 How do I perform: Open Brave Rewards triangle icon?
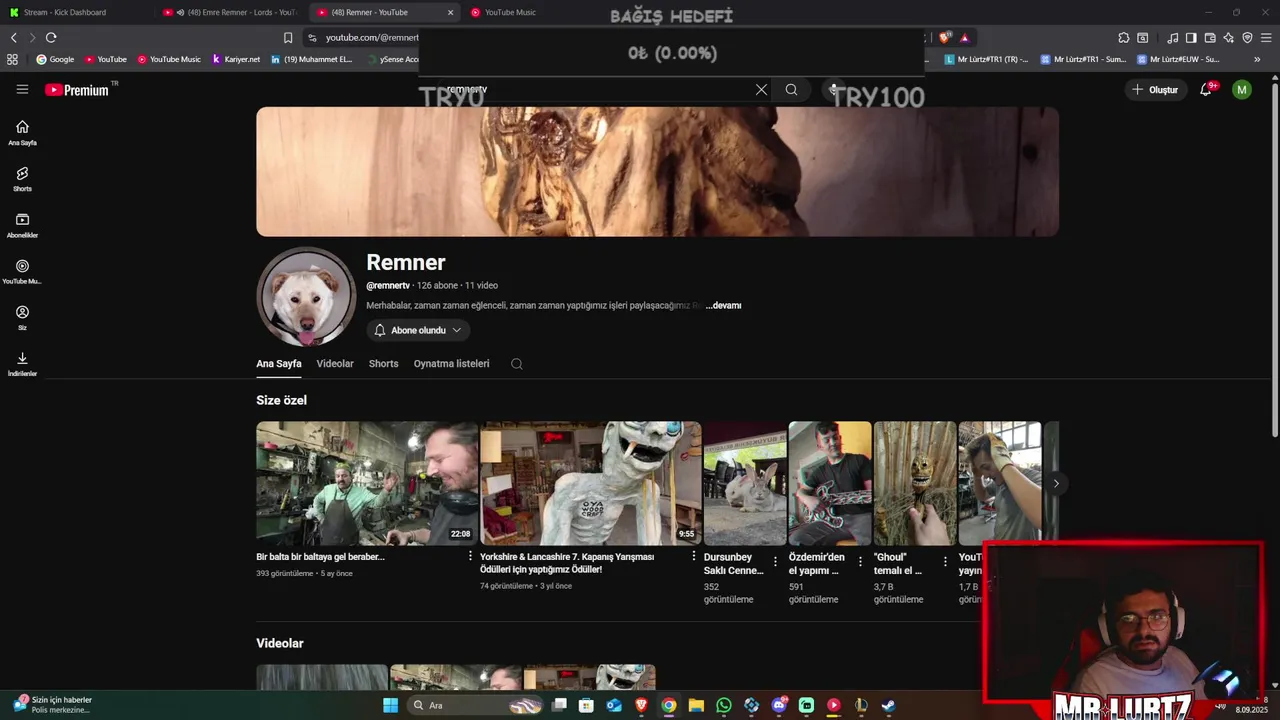pyautogui.click(x=965, y=38)
